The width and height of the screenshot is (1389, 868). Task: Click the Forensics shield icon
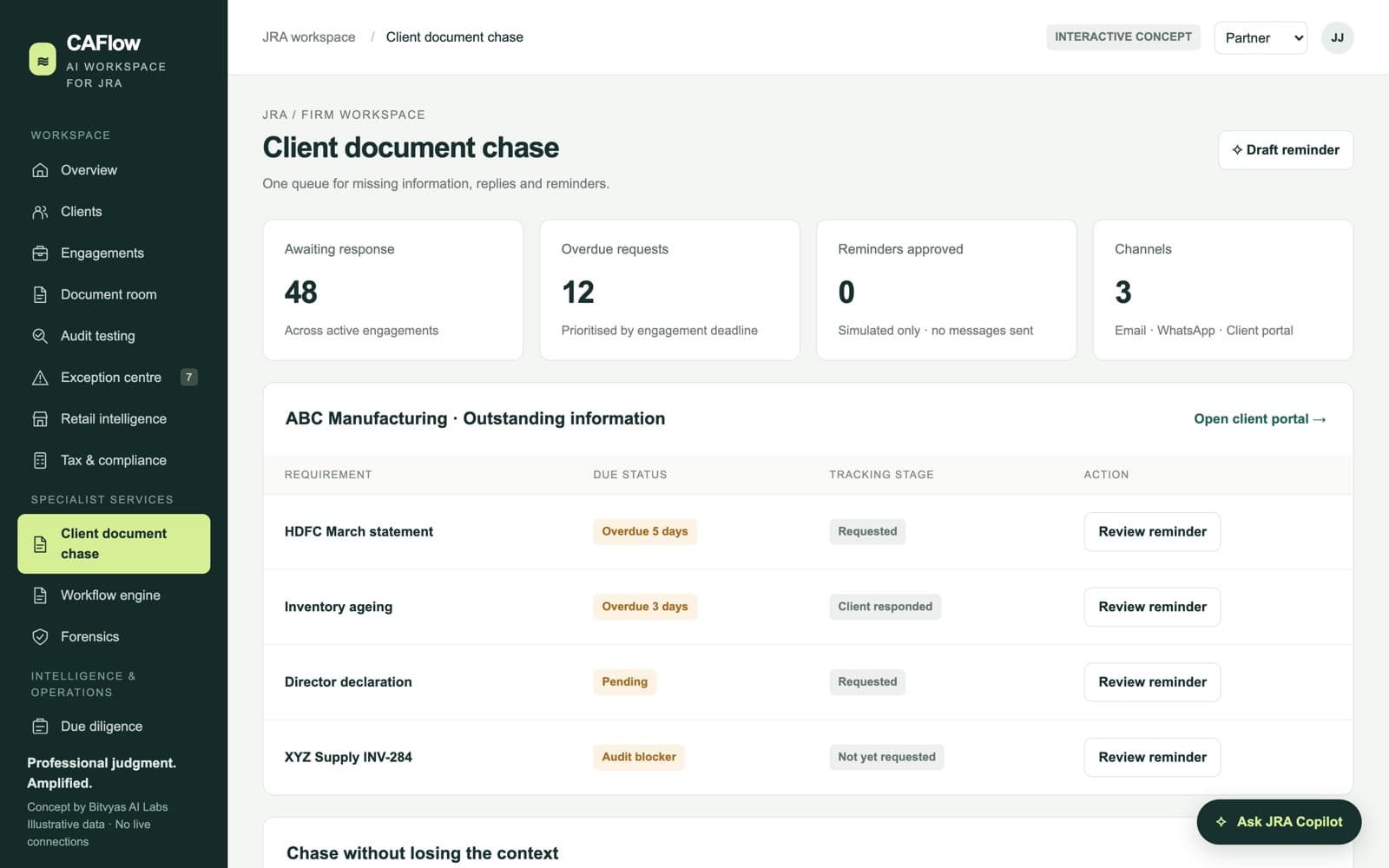point(40,637)
